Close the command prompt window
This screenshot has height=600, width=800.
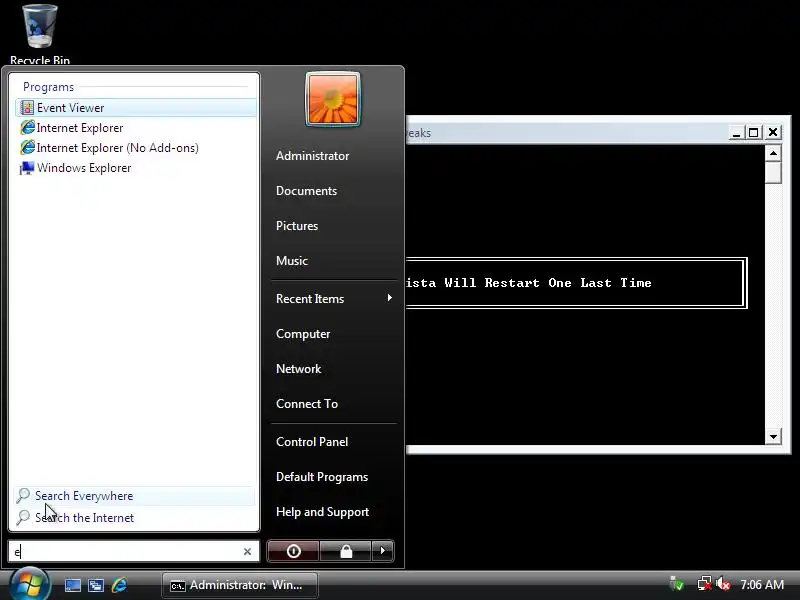tap(773, 133)
